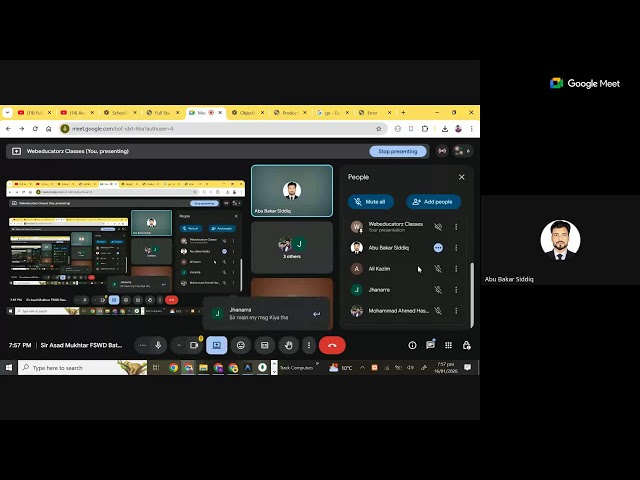Screen dimensions: 640x480
Task: Leave the call with the red hang-up button
Action: 332,345
